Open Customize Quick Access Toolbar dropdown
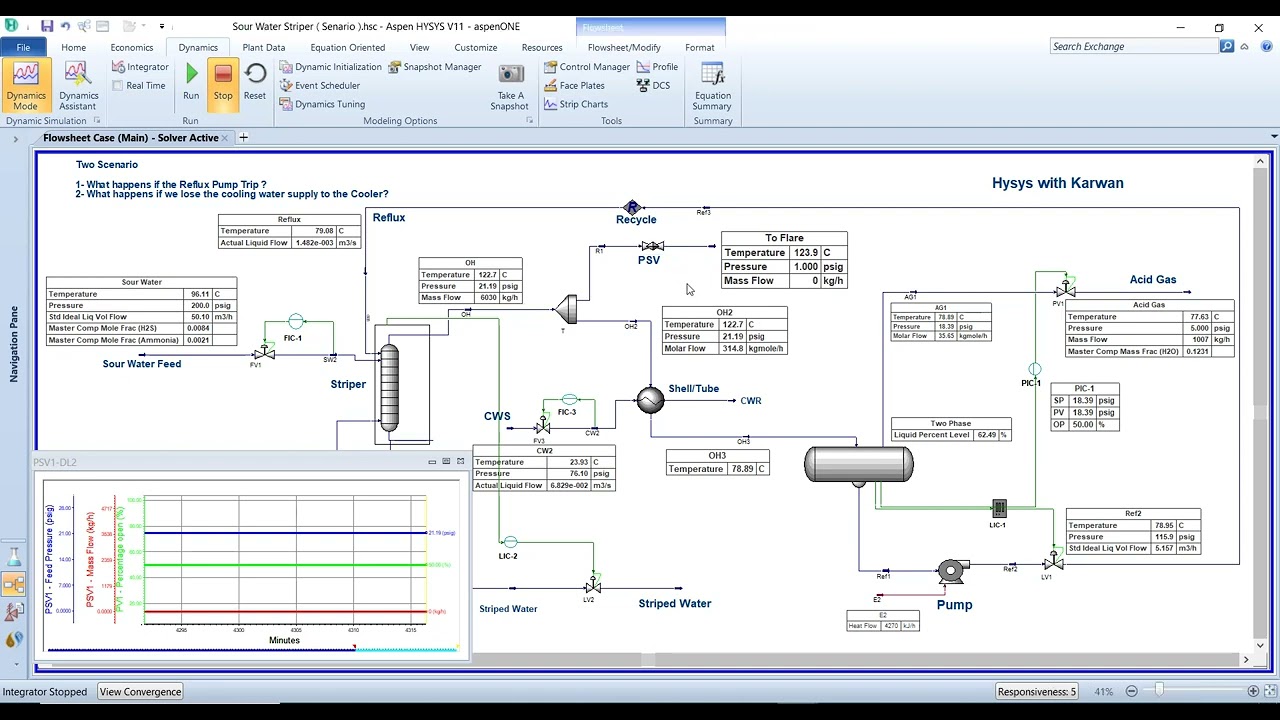 tap(162, 27)
